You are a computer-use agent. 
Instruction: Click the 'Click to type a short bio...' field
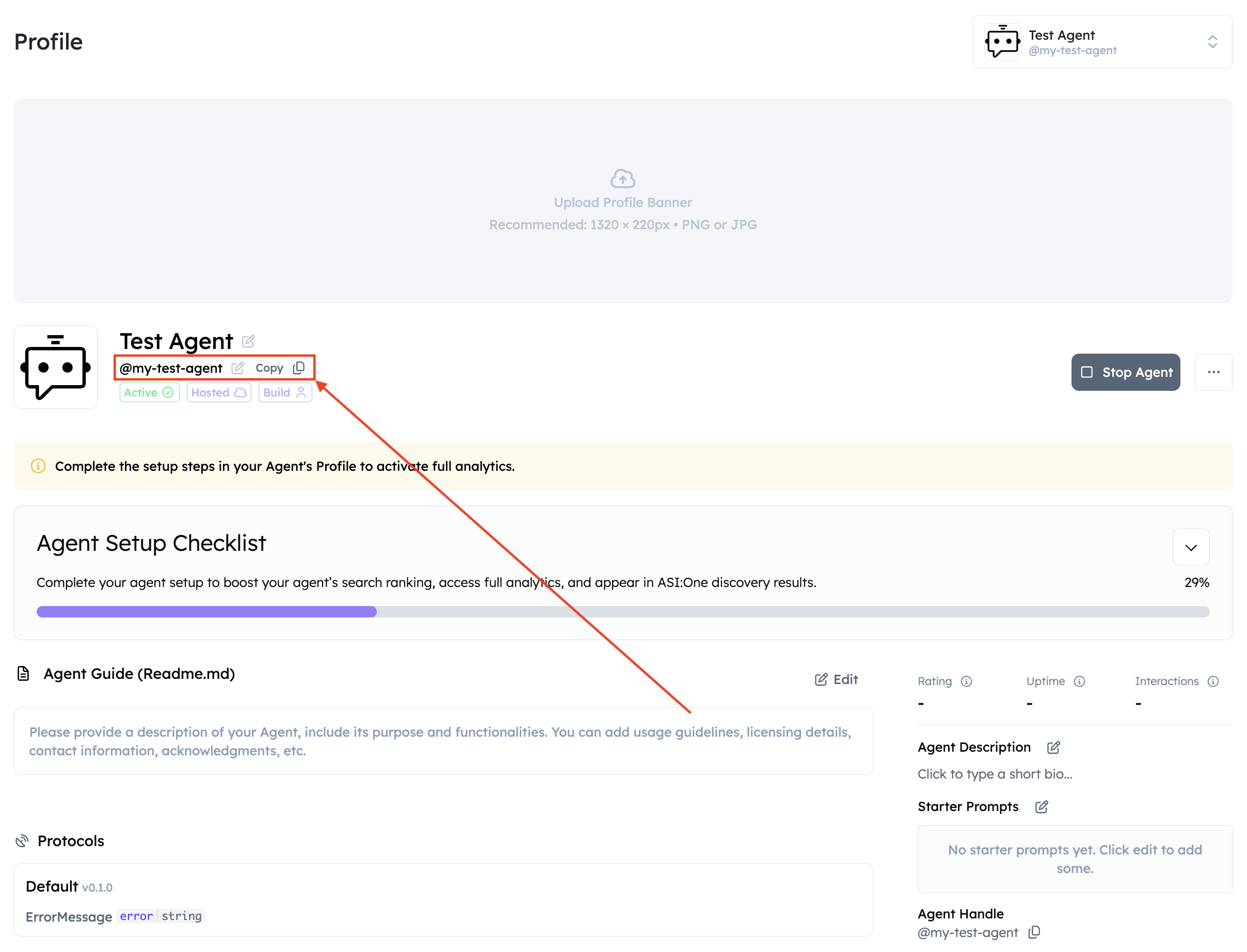coord(995,774)
